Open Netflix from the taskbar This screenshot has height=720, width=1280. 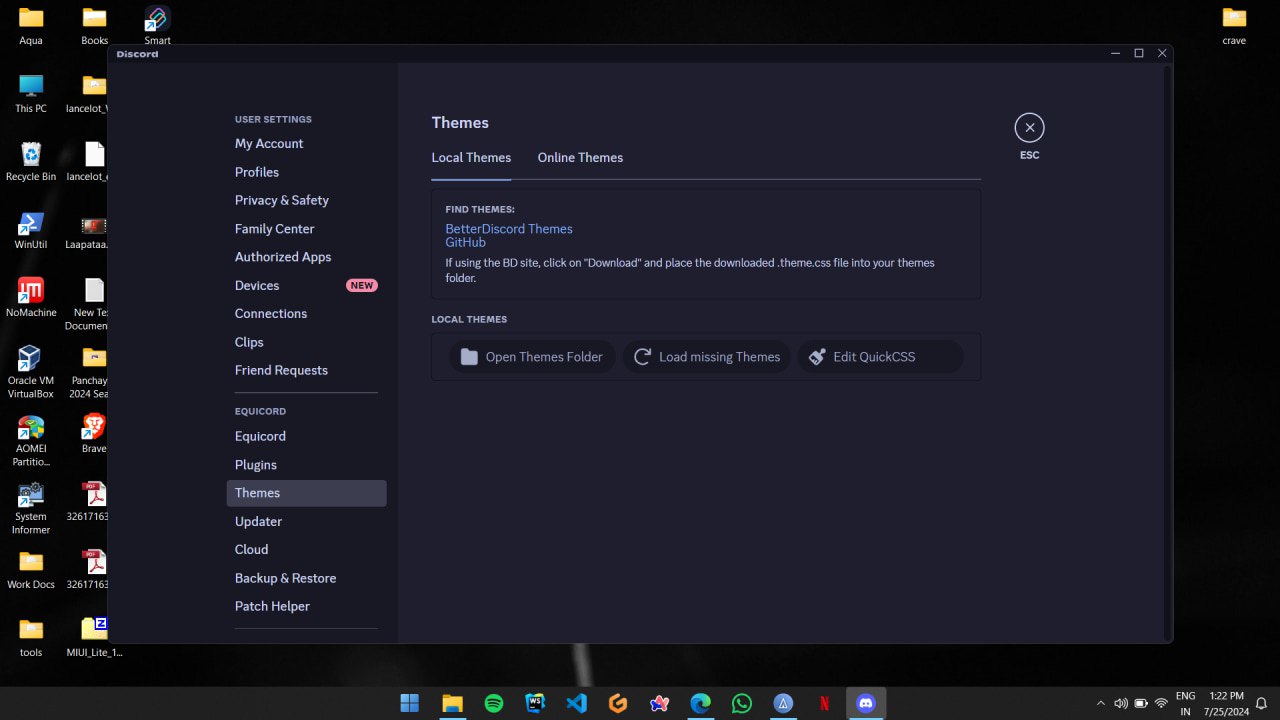[x=825, y=703]
